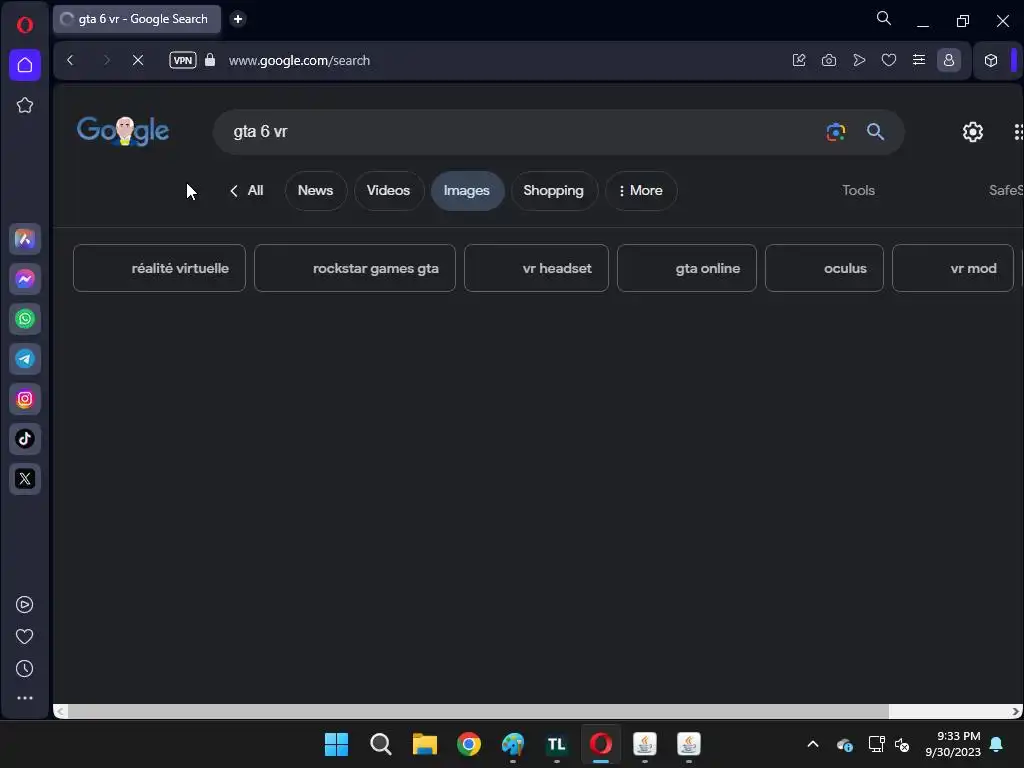The image size is (1024, 768).
Task: Open File Explorer from taskbar
Action: (x=424, y=744)
